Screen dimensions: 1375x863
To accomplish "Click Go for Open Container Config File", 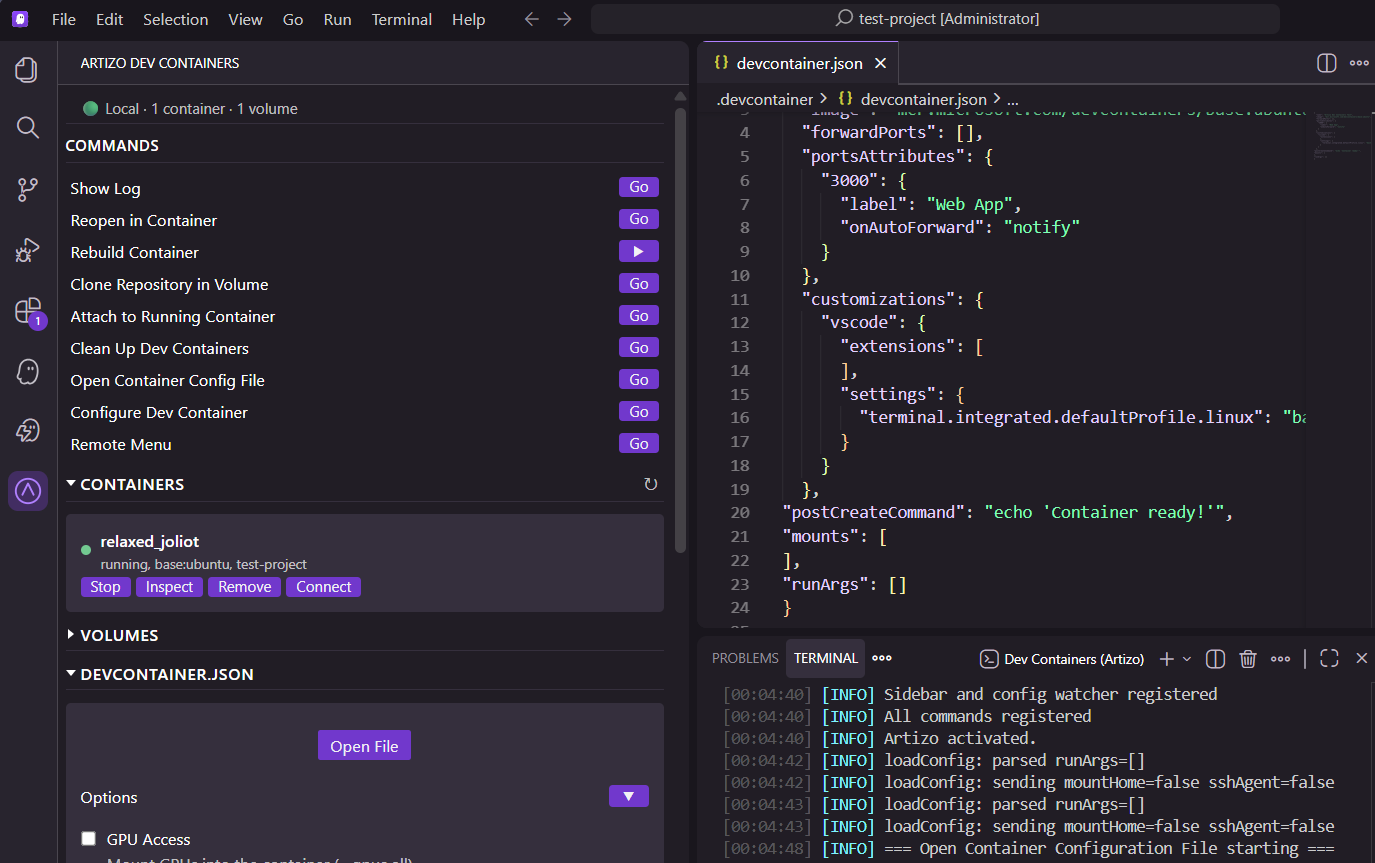I will pos(639,379).
